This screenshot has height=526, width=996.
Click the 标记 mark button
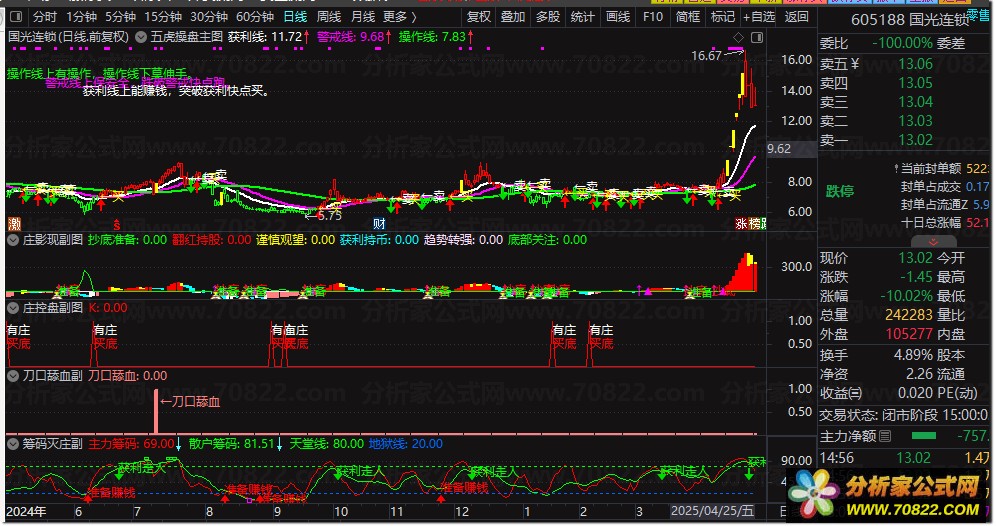pyautogui.click(x=722, y=17)
